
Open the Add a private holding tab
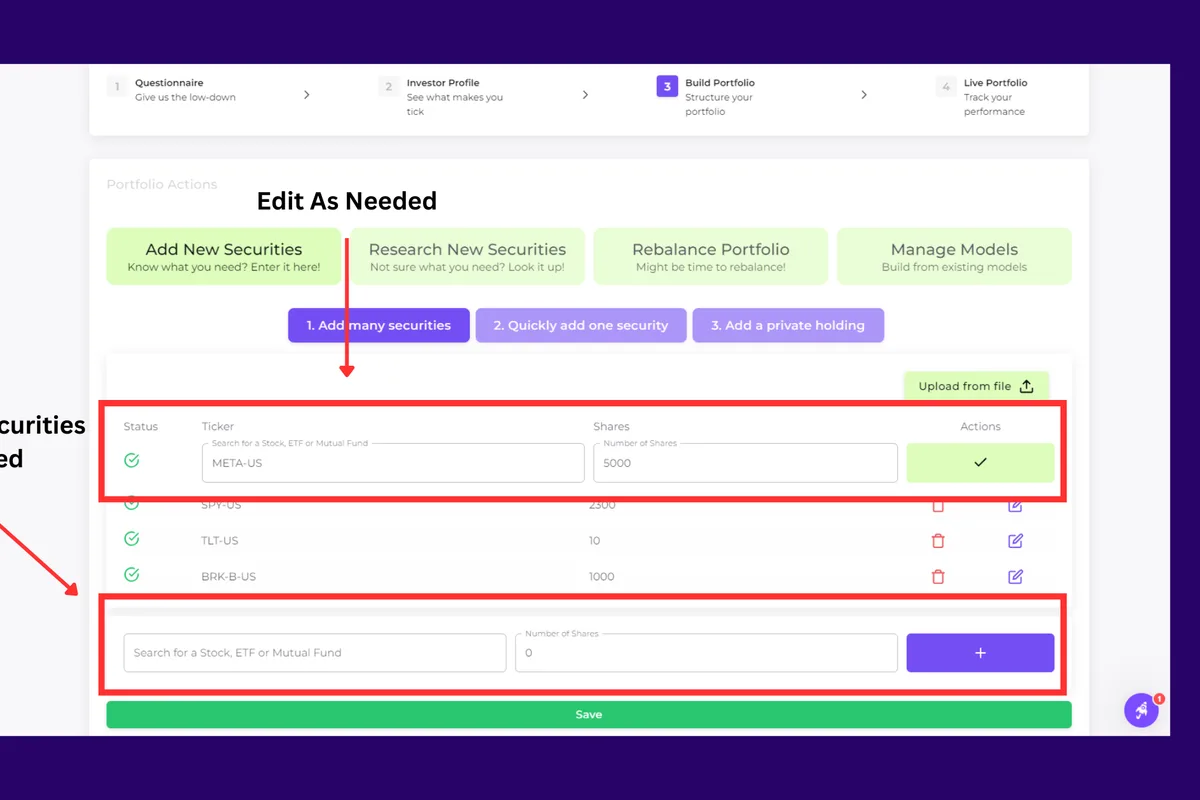pos(788,325)
